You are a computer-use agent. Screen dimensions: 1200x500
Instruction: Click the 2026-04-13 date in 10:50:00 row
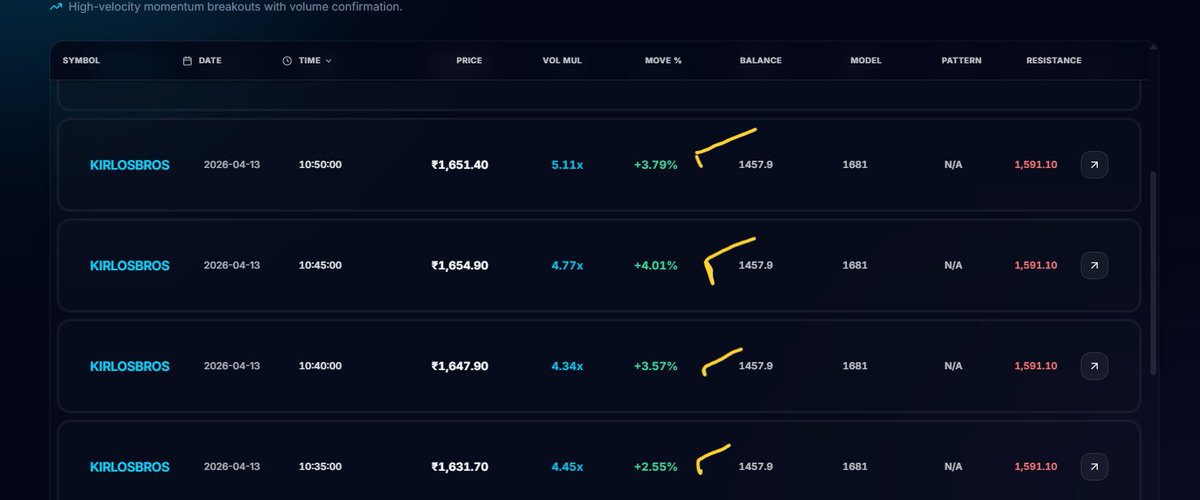click(232, 165)
